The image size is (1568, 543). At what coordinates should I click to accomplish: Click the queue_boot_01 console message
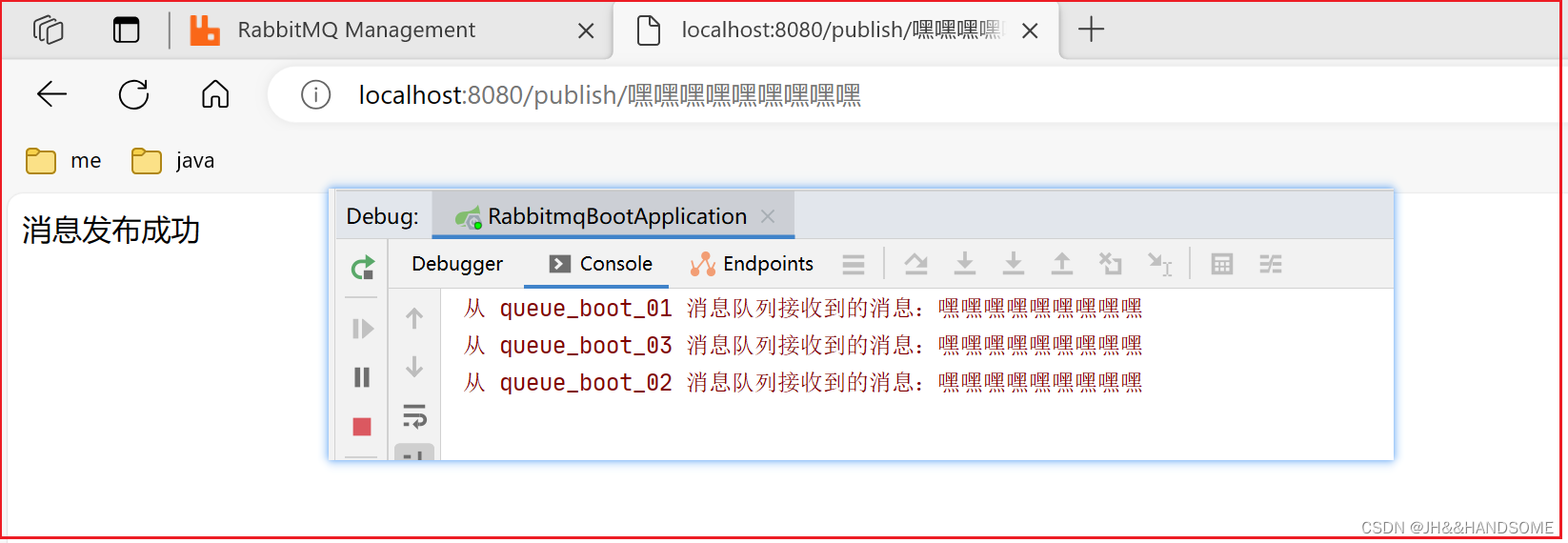[803, 309]
